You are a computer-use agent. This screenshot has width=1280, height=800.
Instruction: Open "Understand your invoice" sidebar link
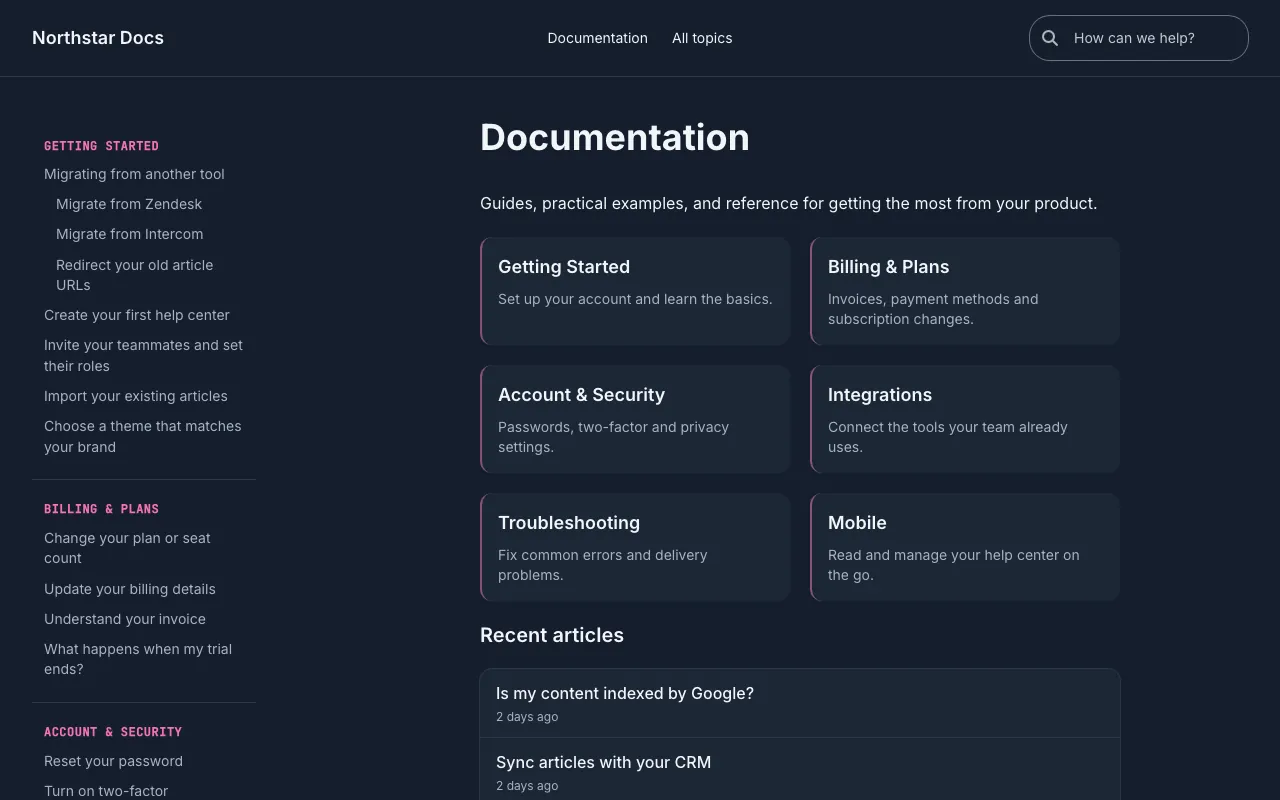pos(125,619)
